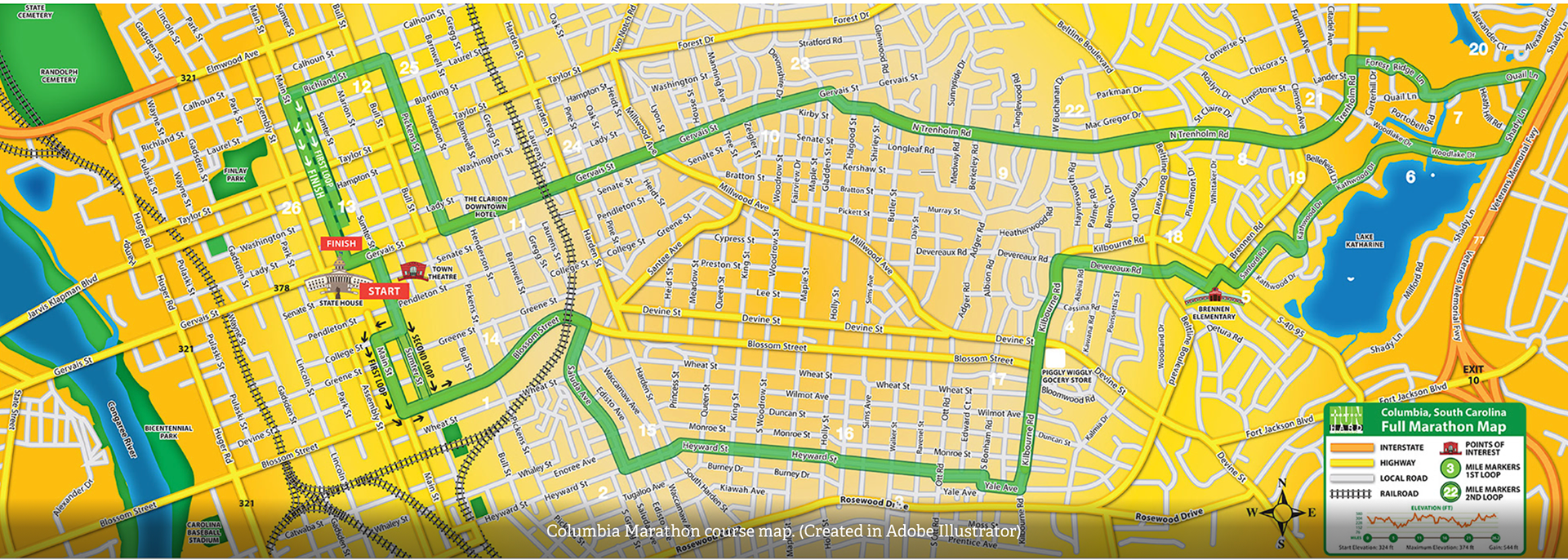The width and height of the screenshot is (1568, 560).
Task: Click the Stratford Rd label
Action: coord(820,41)
